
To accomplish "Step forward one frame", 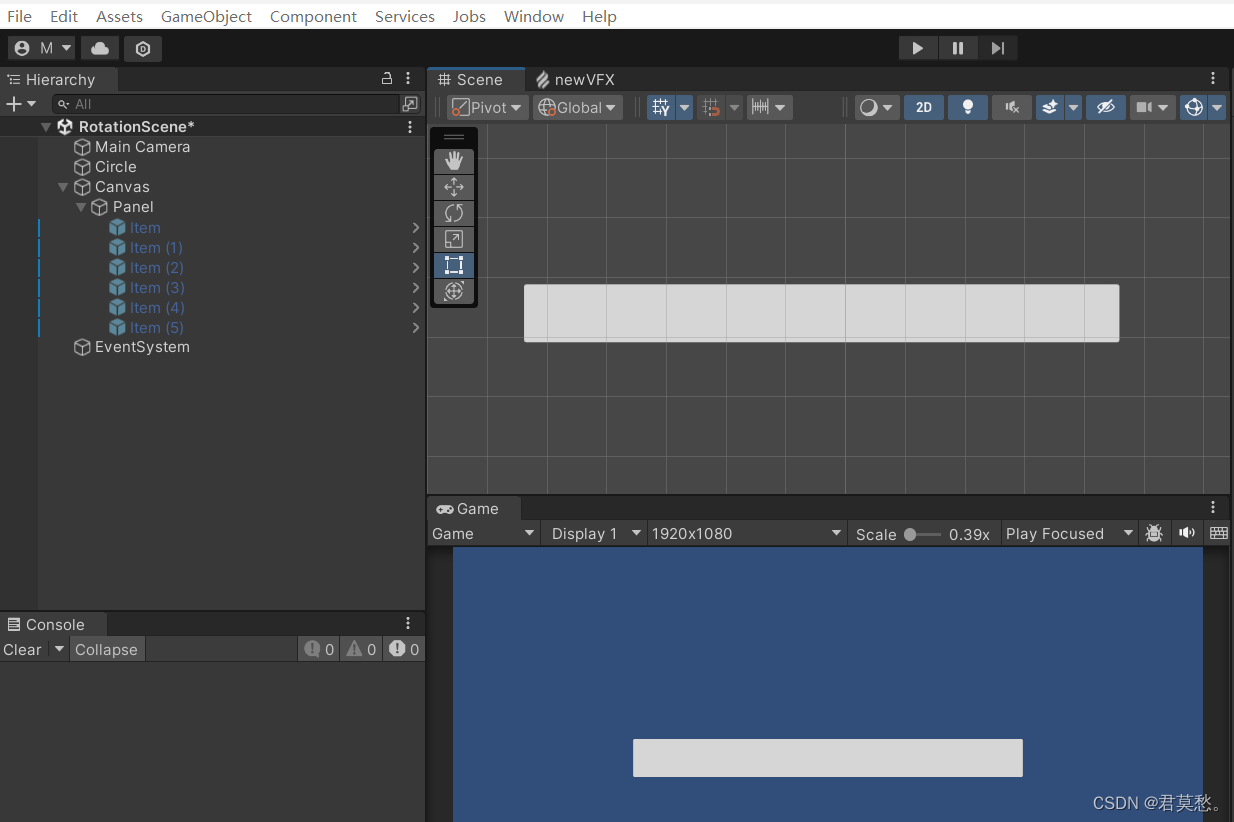I will click(x=997, y=48).
